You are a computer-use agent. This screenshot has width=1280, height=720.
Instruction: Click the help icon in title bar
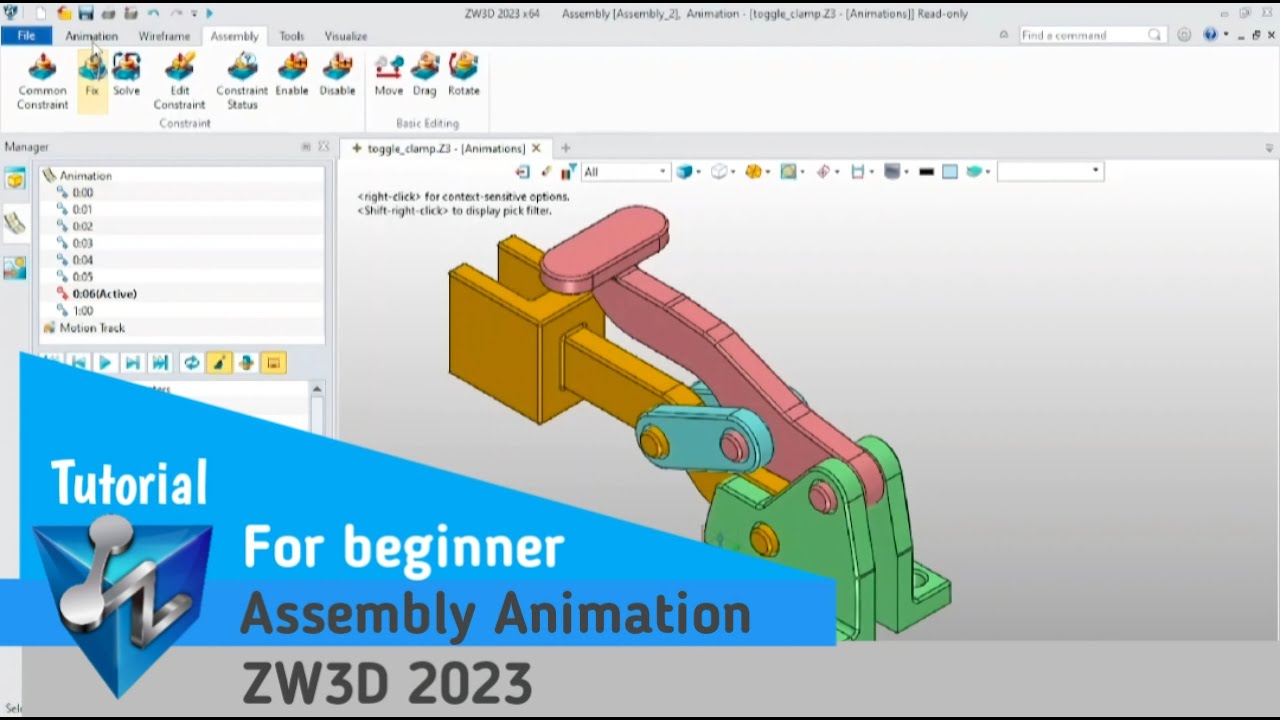coord(1210,35)
